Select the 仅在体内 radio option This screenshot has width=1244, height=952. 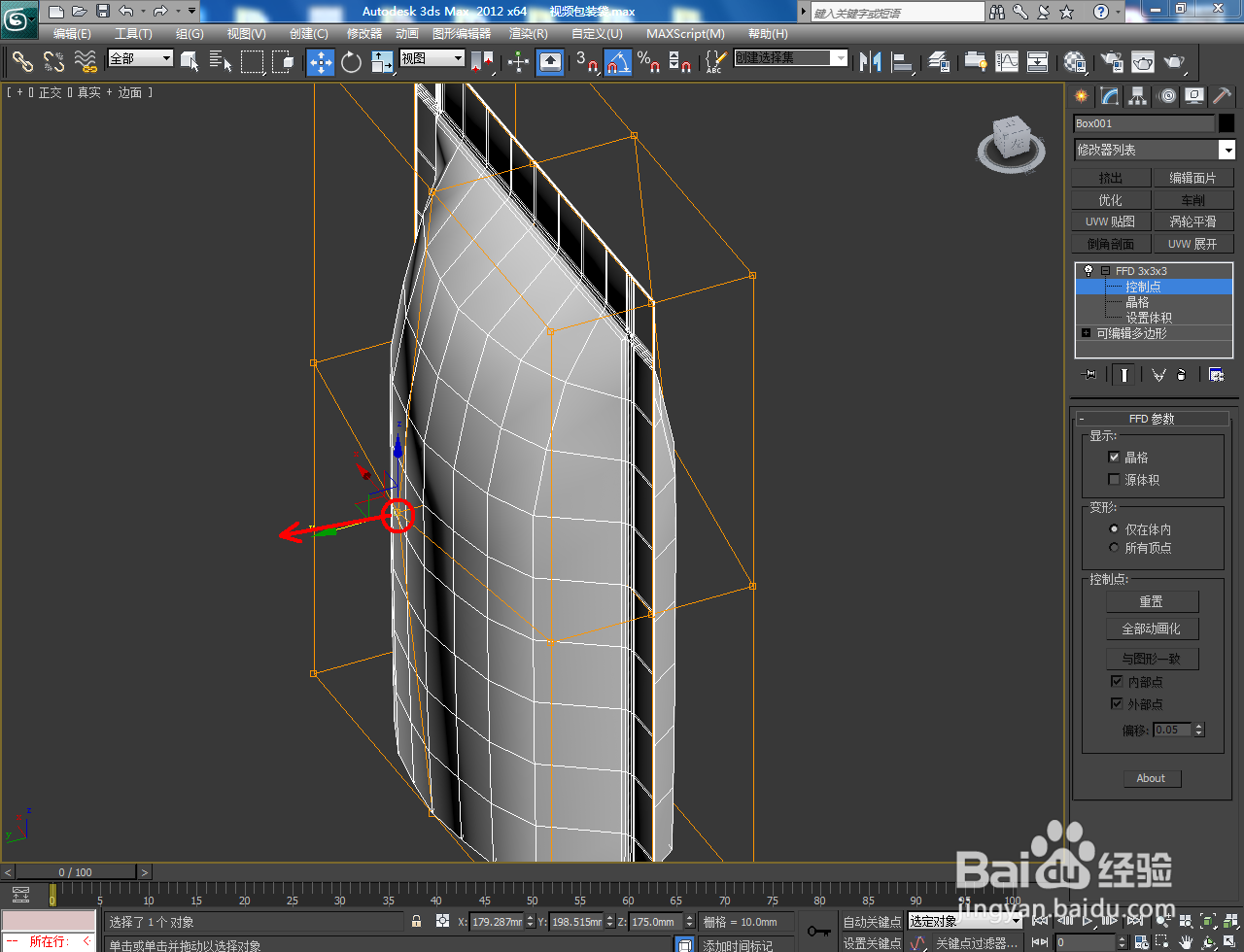pyautogui.click(x=1114, y=529)
